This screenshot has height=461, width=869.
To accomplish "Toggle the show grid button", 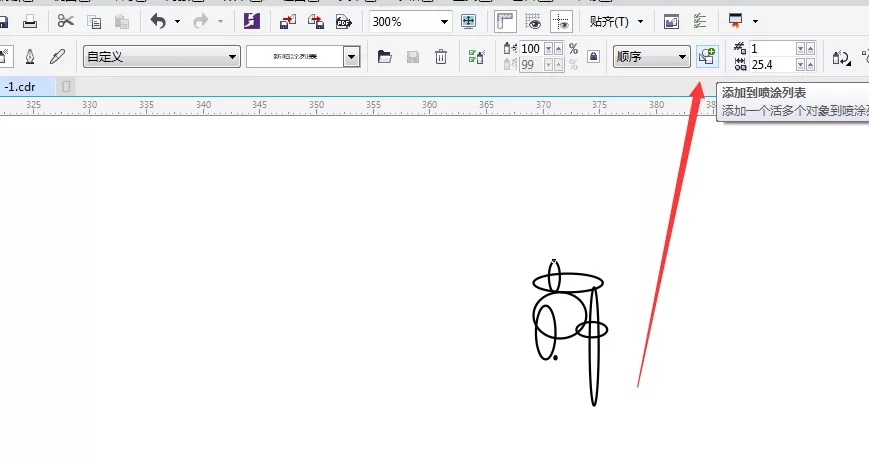I will tap(533, 22).
